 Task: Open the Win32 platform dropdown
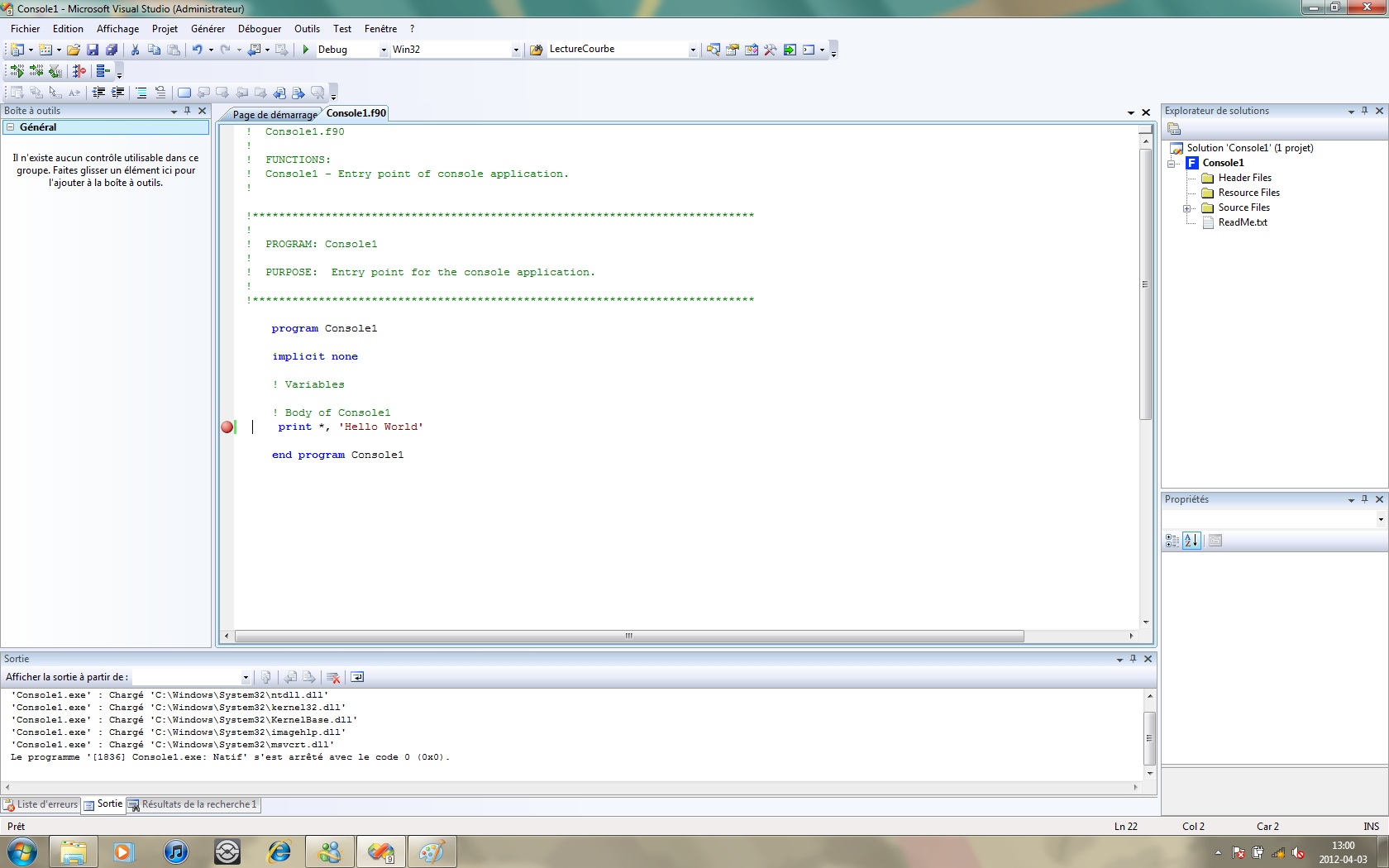pyautogui.click(x=515, y=50)
